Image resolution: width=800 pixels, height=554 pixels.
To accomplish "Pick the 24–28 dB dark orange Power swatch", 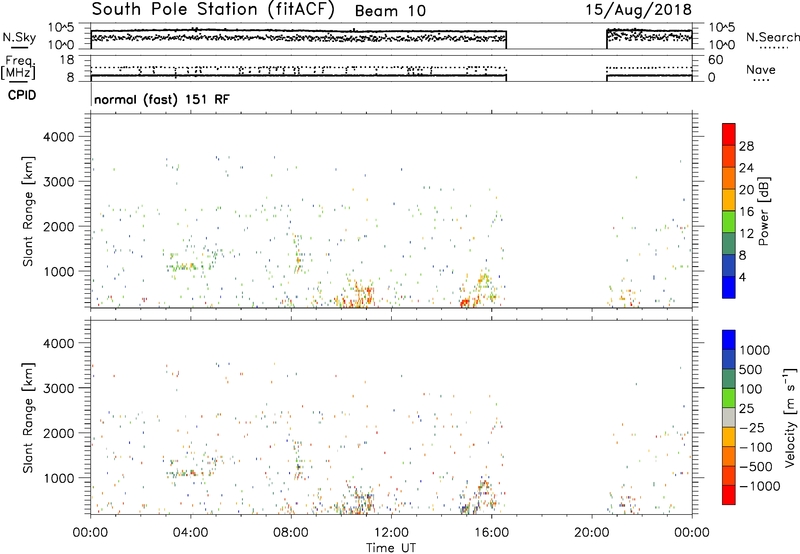I will (729, 156).
